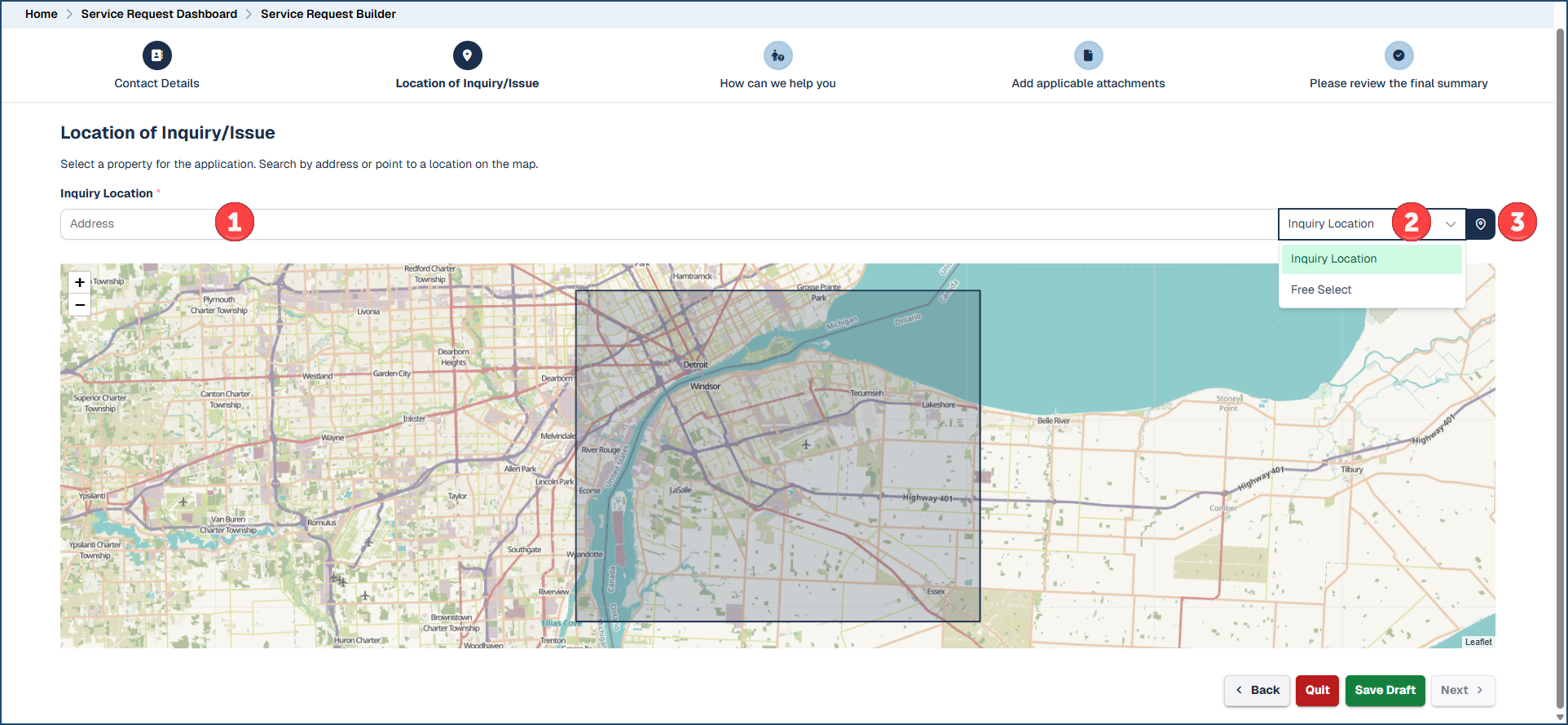
Task: Click the Service Request Builder breadcrumb
Action: 328,14
